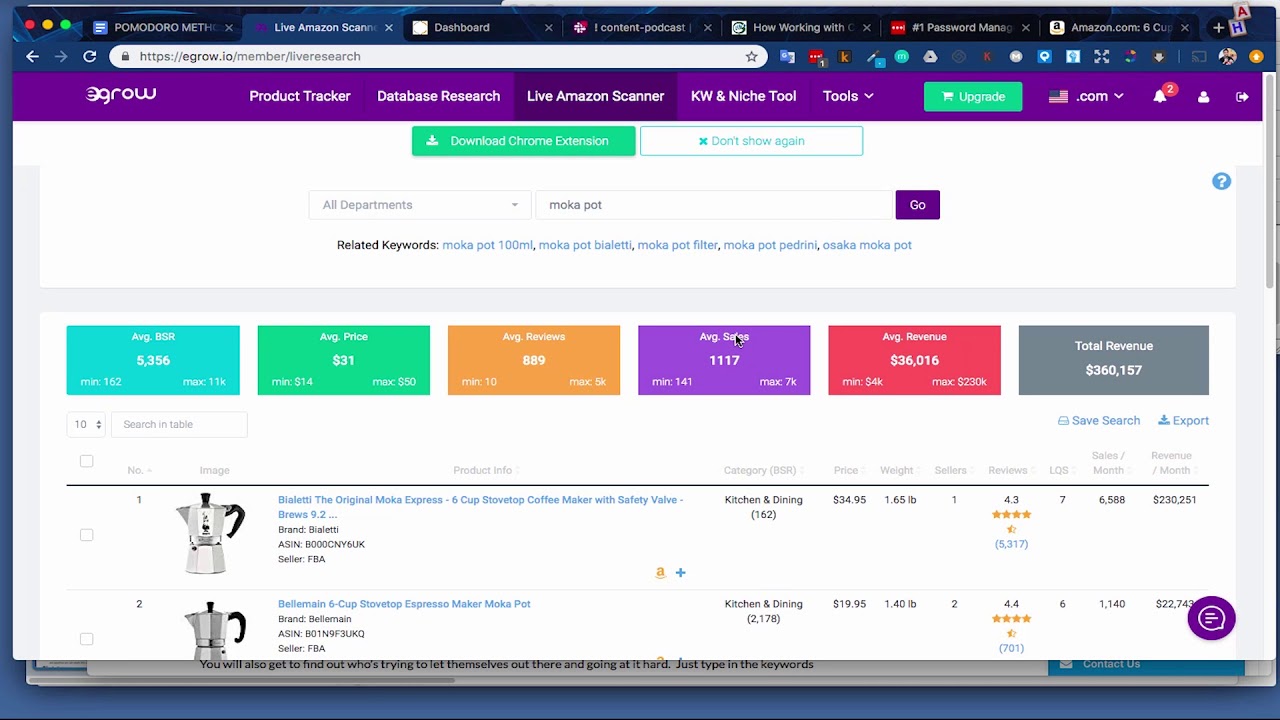This screenshot has width=1280, height=720.
Task: Click plus icon under Bialetti product
Action: pos(680,573)
